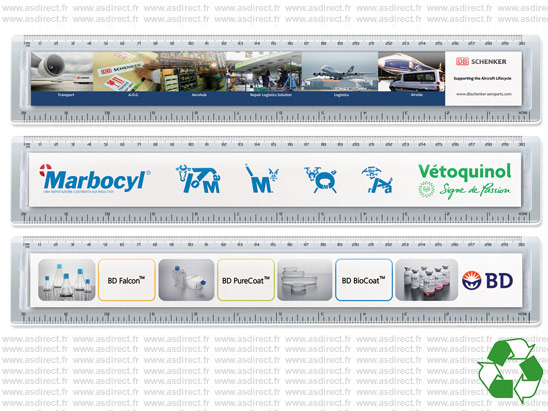This screenshot has height=411, width=548.
Task: Click the DB Schenker logo on the top ruler's white panel
Action: pos(481,62)
